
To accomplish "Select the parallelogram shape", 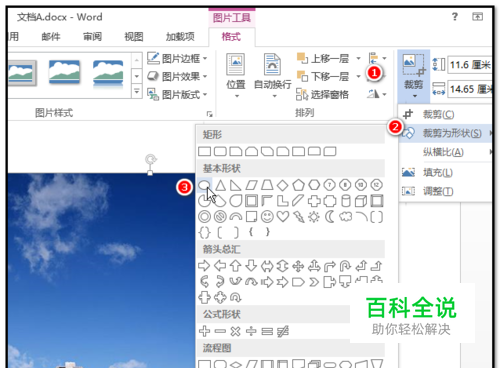I will coord(251,185).
